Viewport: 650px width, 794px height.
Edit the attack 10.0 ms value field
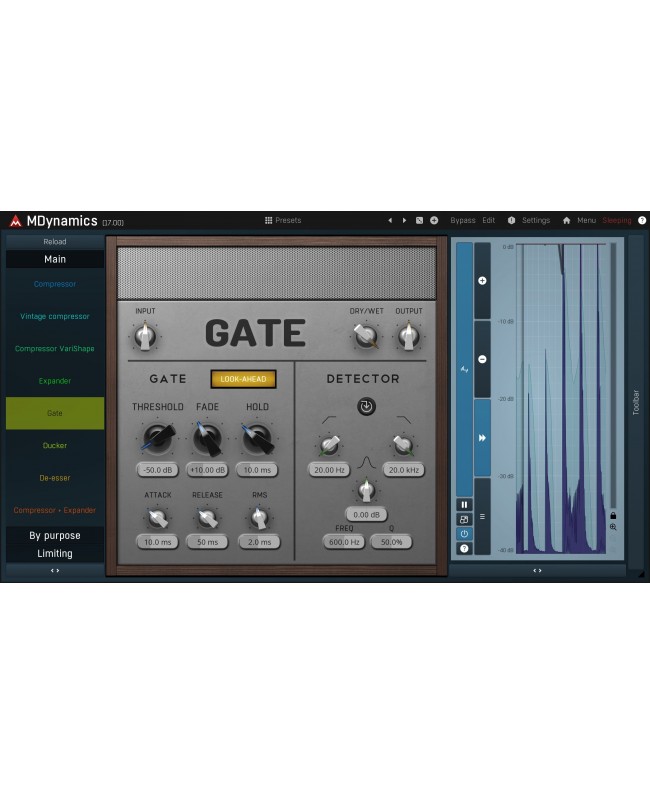(x=157, y=542)
